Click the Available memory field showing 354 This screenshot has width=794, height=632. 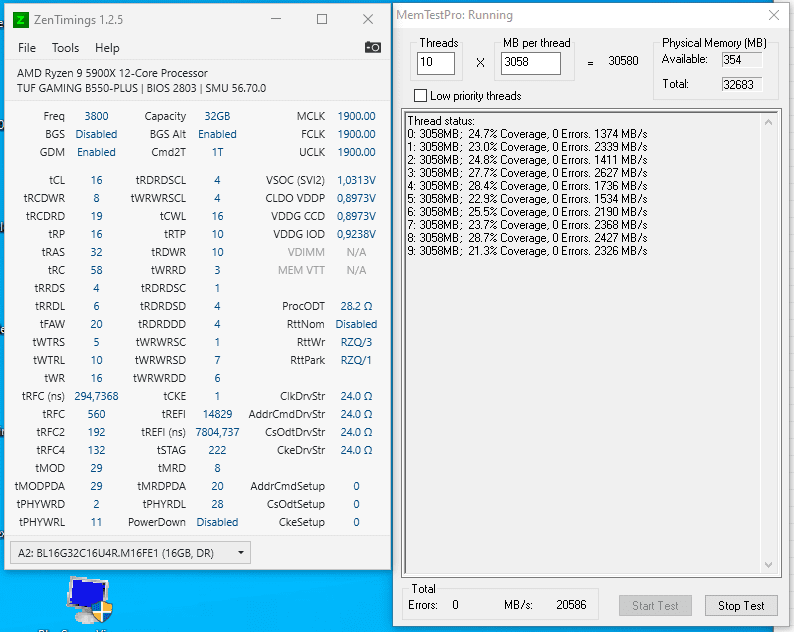(x=742, y=60)
